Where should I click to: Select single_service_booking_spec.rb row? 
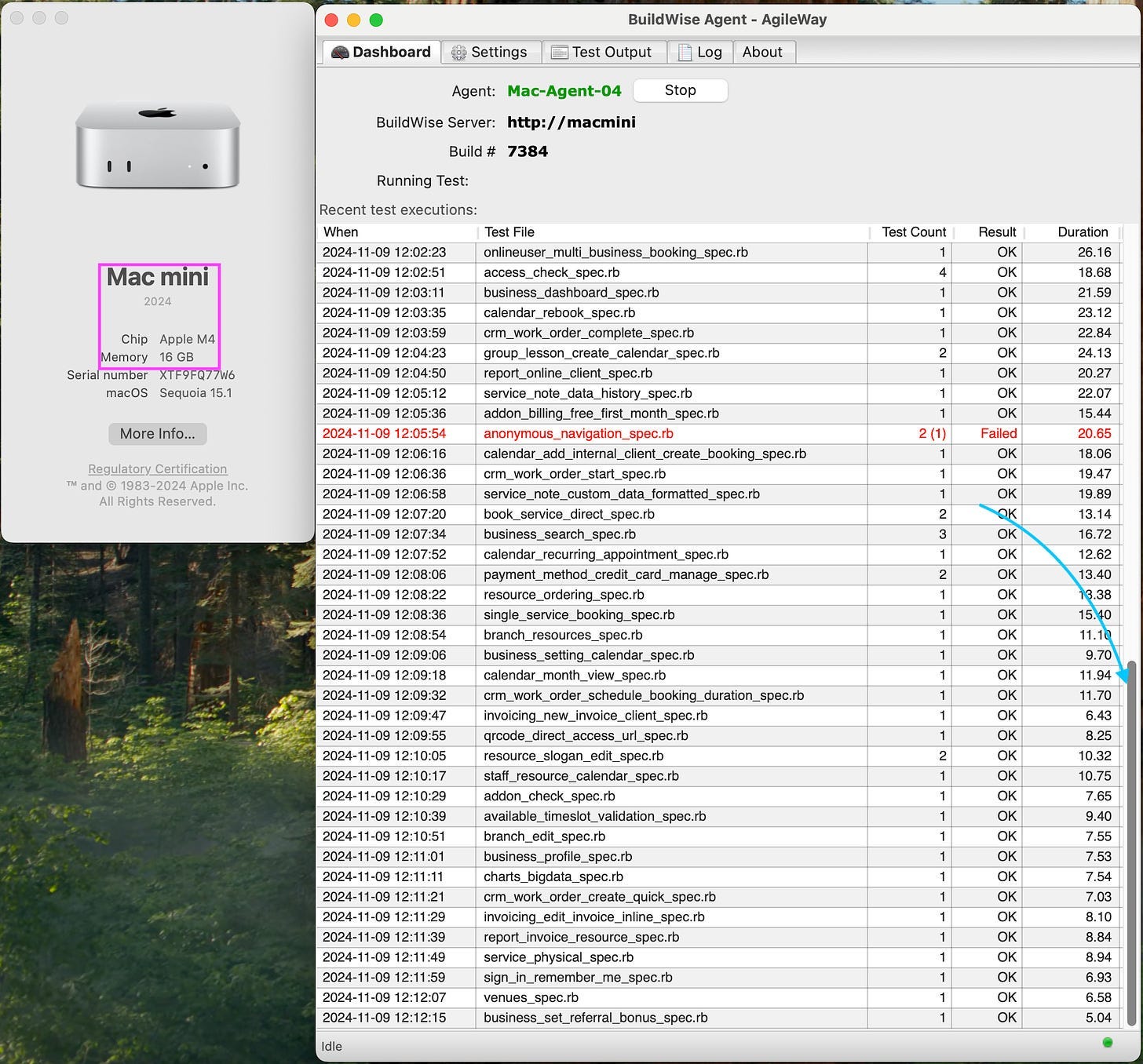point(718,615)
